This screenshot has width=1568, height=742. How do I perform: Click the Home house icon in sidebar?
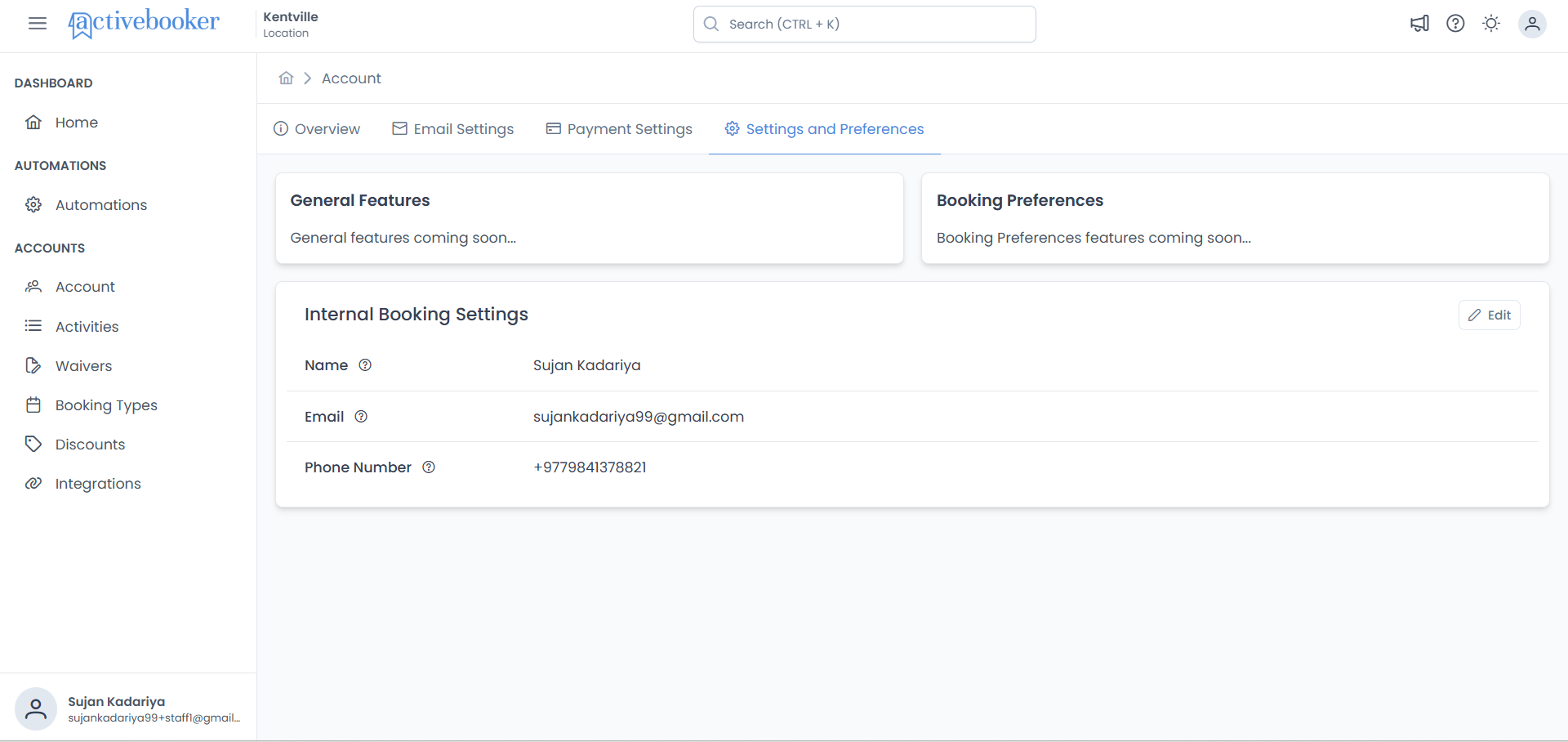[x=33, y=122]
